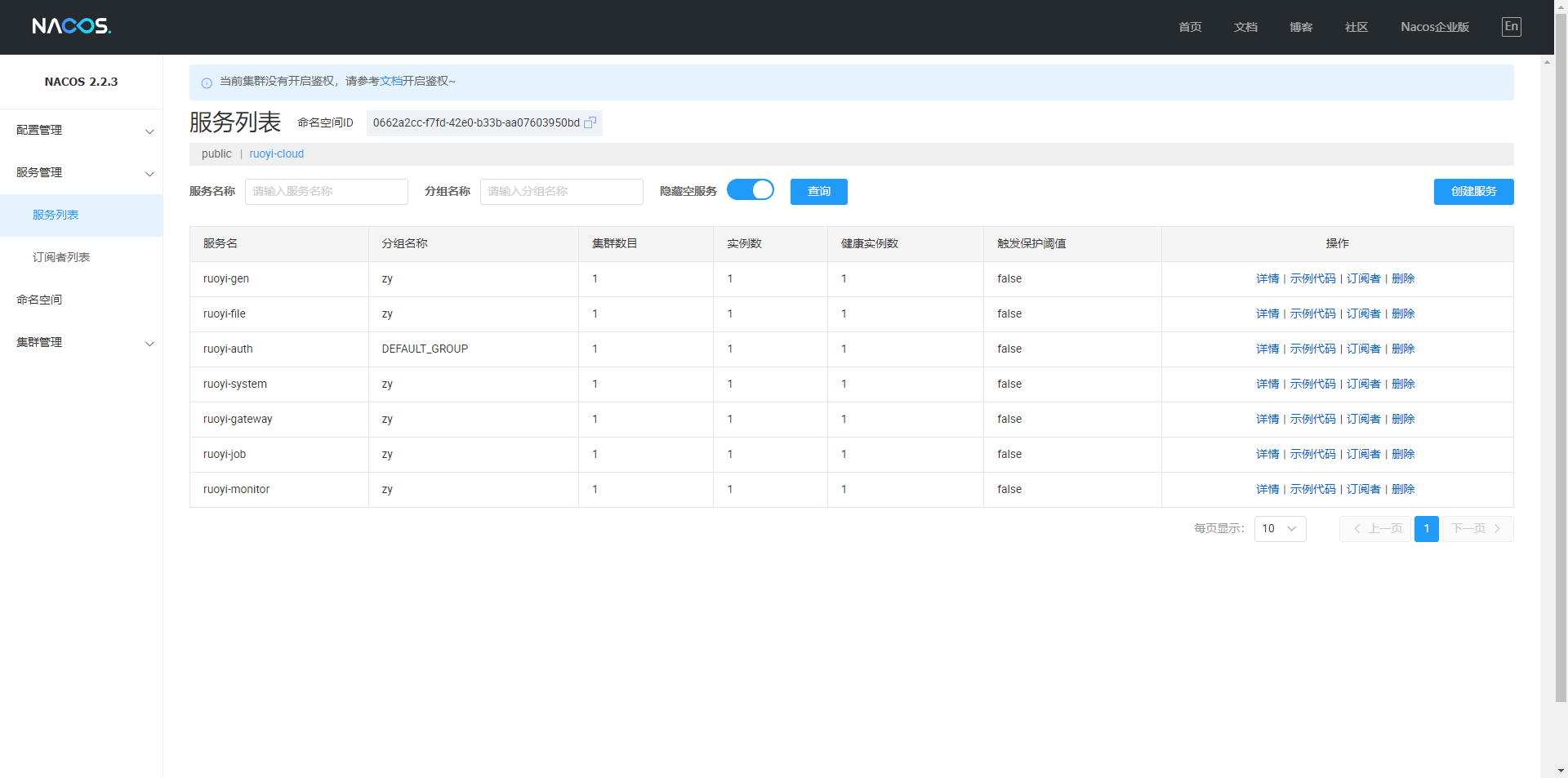
Task: Select page 1 in pagination
Action: 1427,529
